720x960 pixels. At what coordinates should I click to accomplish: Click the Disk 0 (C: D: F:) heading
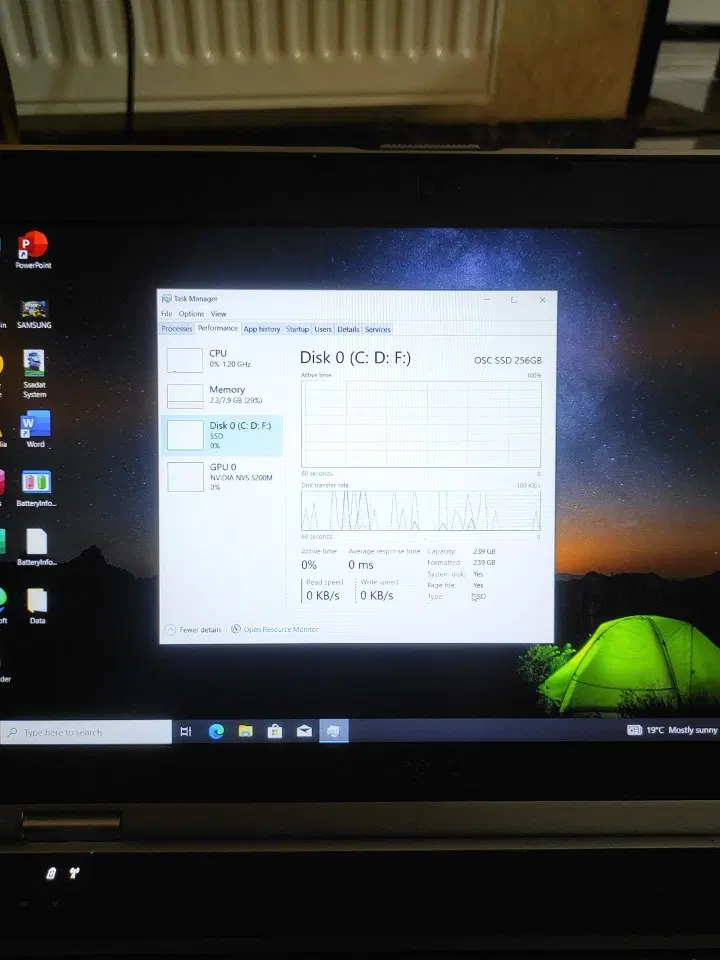tap(355, 358)
